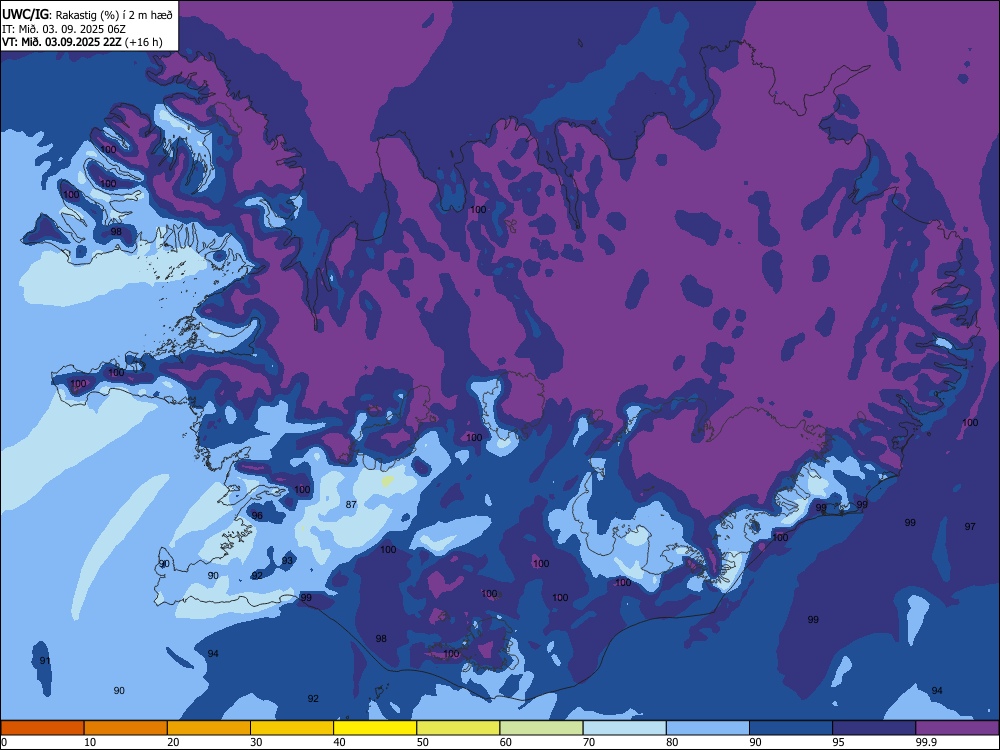
Task: Click the legend label '70'
Action: pyautogui.click(x=589, y=742)
